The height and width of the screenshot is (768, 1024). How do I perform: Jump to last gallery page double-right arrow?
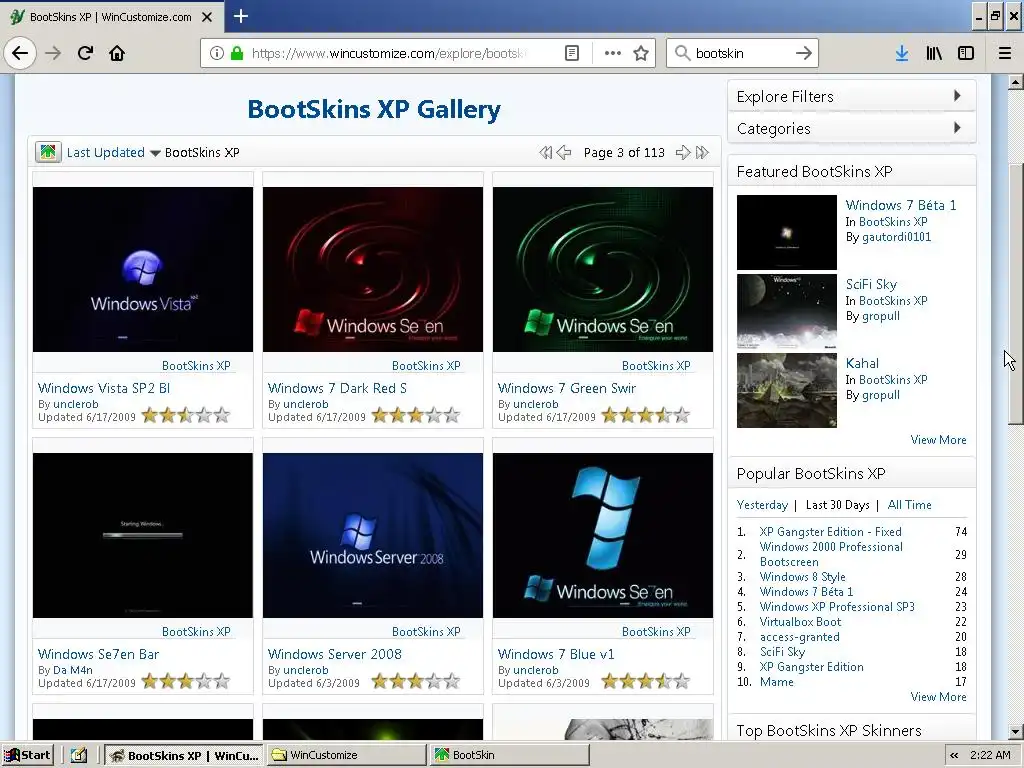[702, 152]
